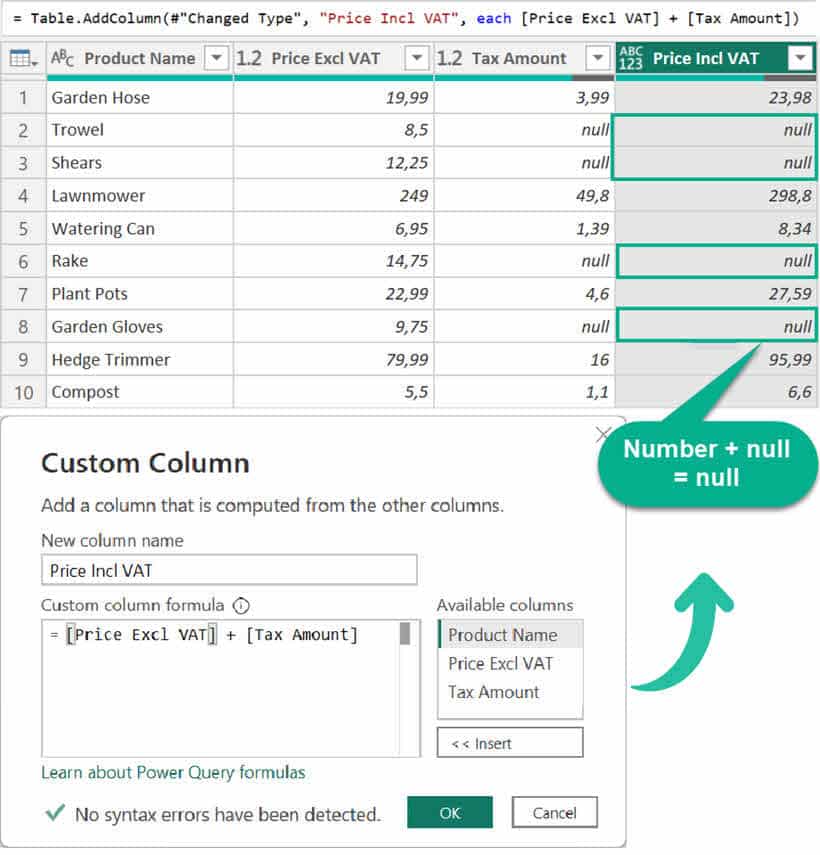Click the Insert button below Available columns
Screen dimensions: 820x855
click(509, 742)
